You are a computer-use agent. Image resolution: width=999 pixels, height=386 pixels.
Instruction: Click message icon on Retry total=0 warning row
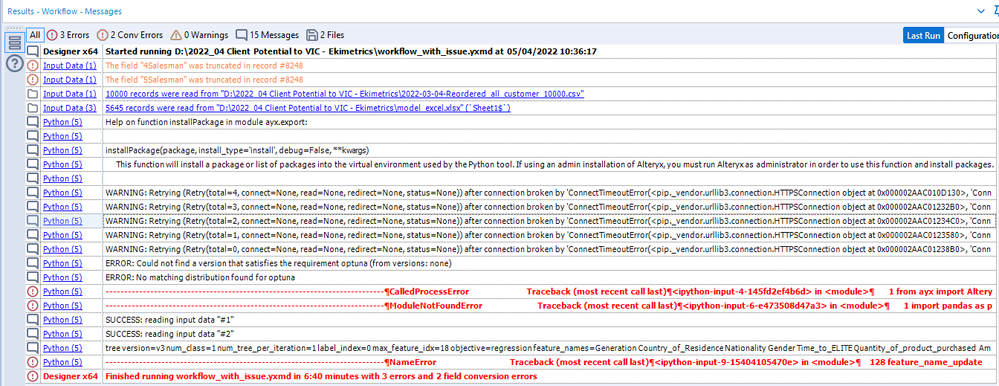point(32,249)
